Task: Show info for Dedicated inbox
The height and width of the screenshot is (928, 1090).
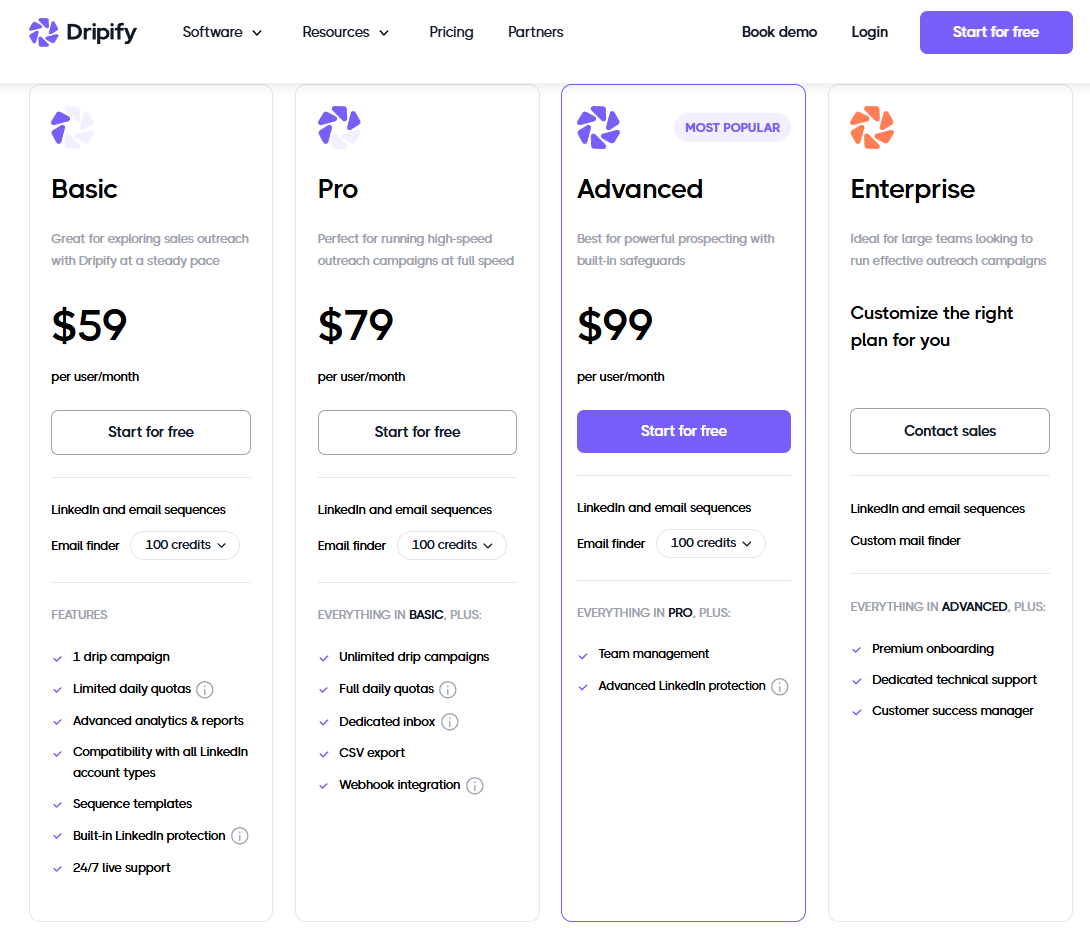Action: coord(450,722)
